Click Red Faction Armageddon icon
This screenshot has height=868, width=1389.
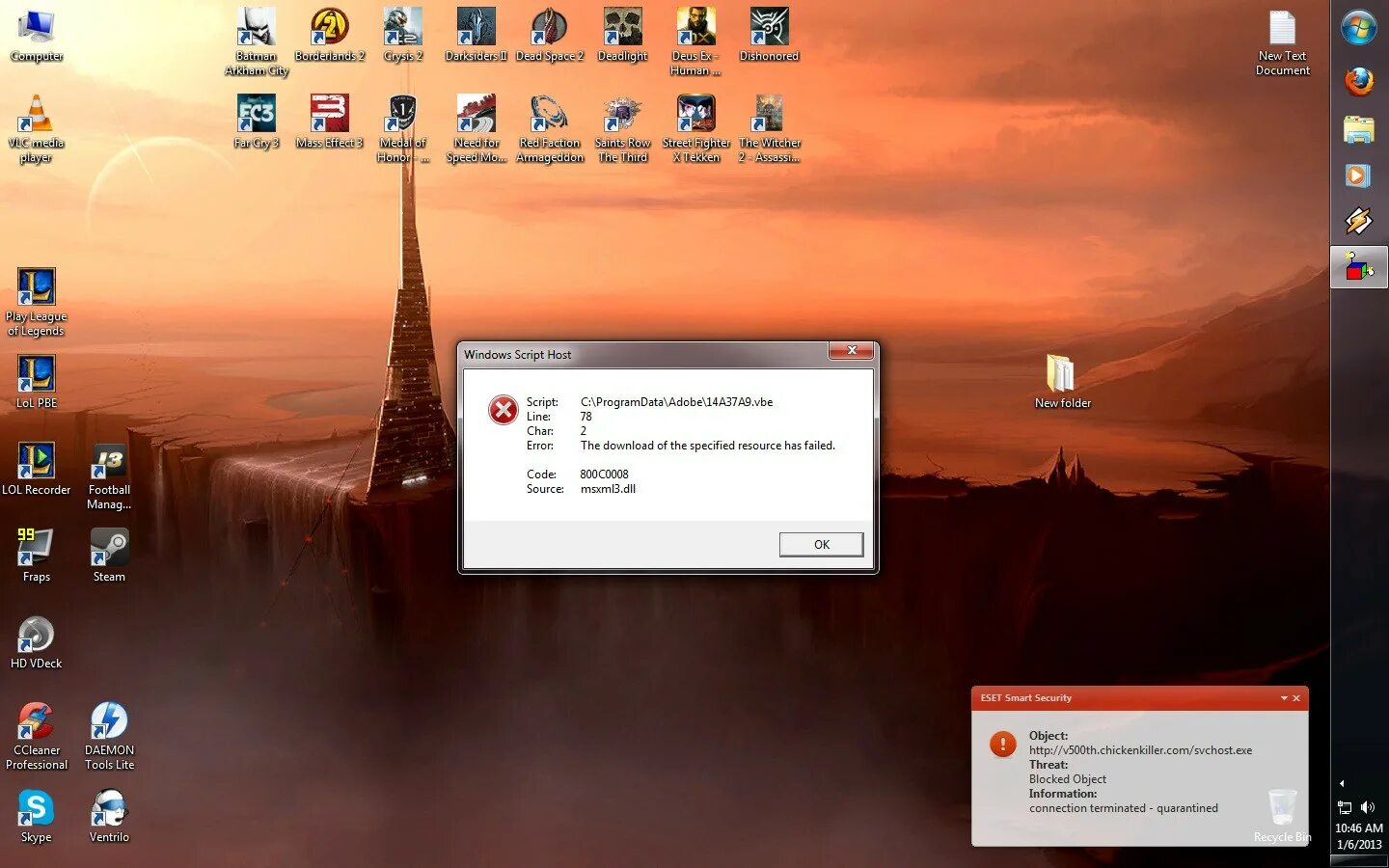click(x=550, y=129)
